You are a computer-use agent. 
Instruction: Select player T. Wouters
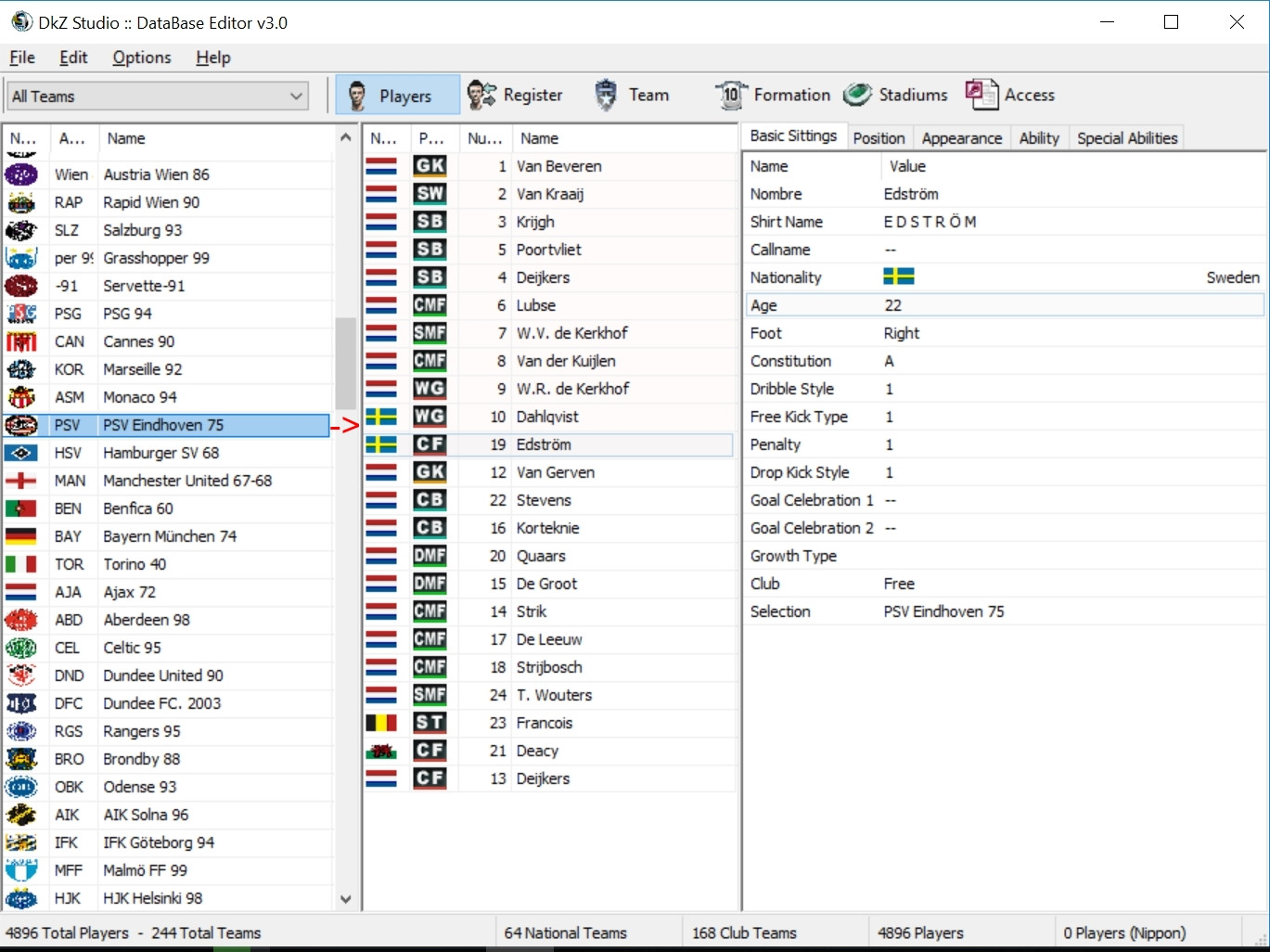pyautogui.click(x=549, y=695)
